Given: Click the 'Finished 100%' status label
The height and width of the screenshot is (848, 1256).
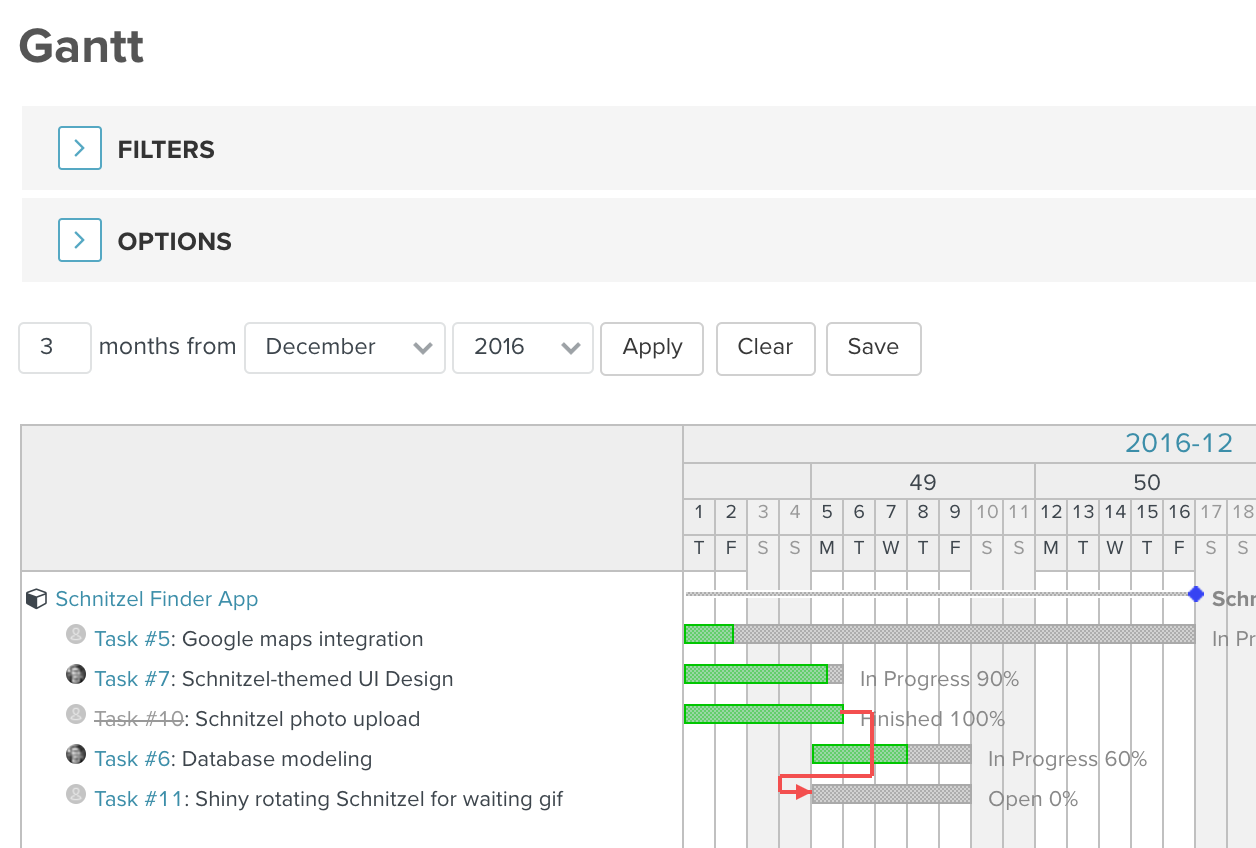Looking at the screenshot, I should pos(932,719).
